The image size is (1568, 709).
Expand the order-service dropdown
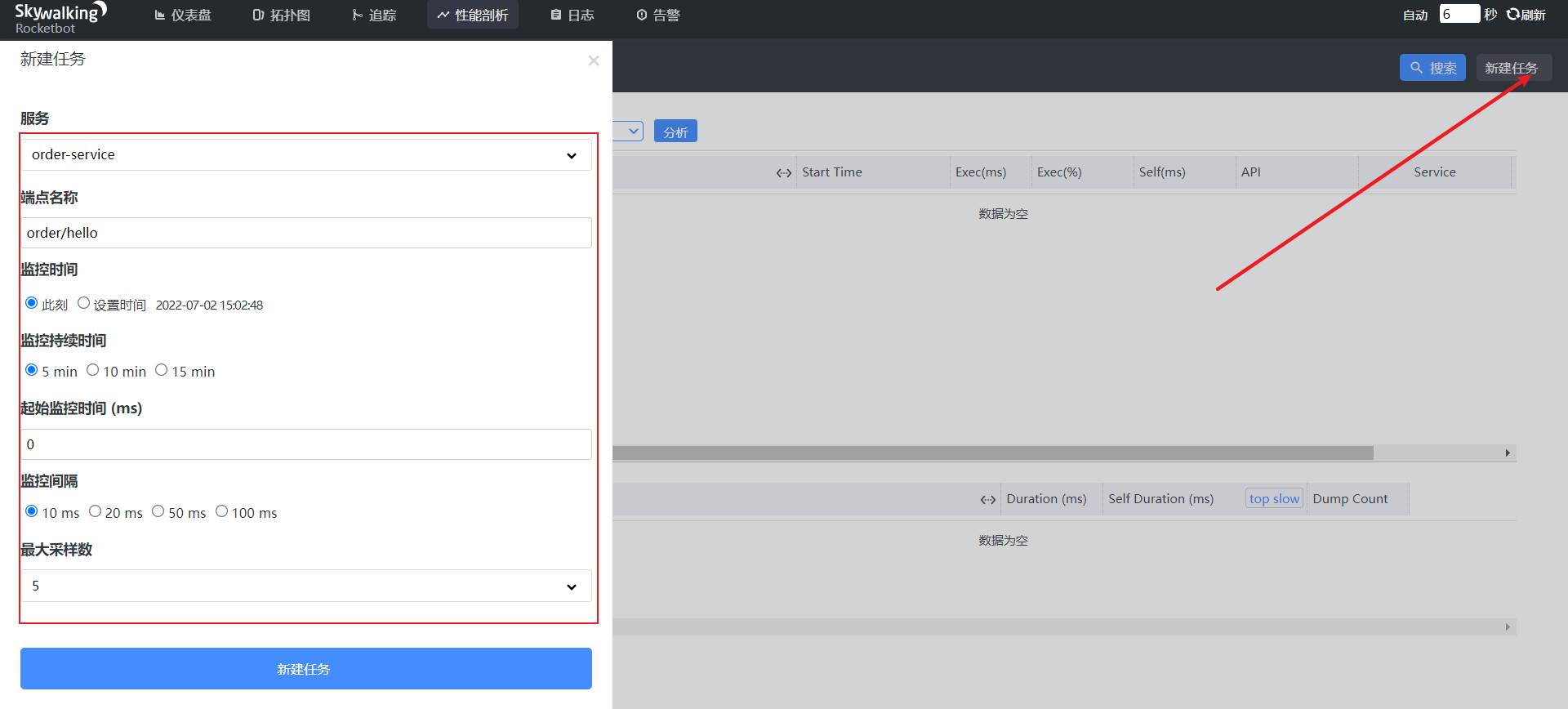coord(306,154)
